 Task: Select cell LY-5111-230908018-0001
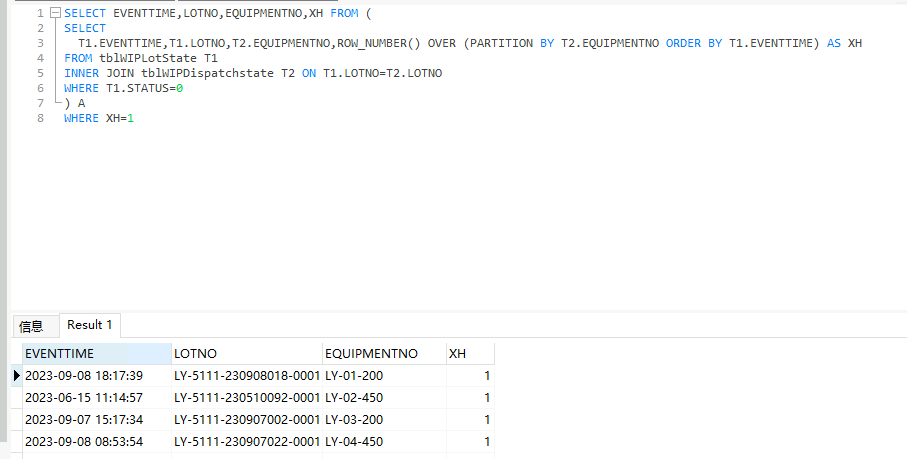coord(247,376)
